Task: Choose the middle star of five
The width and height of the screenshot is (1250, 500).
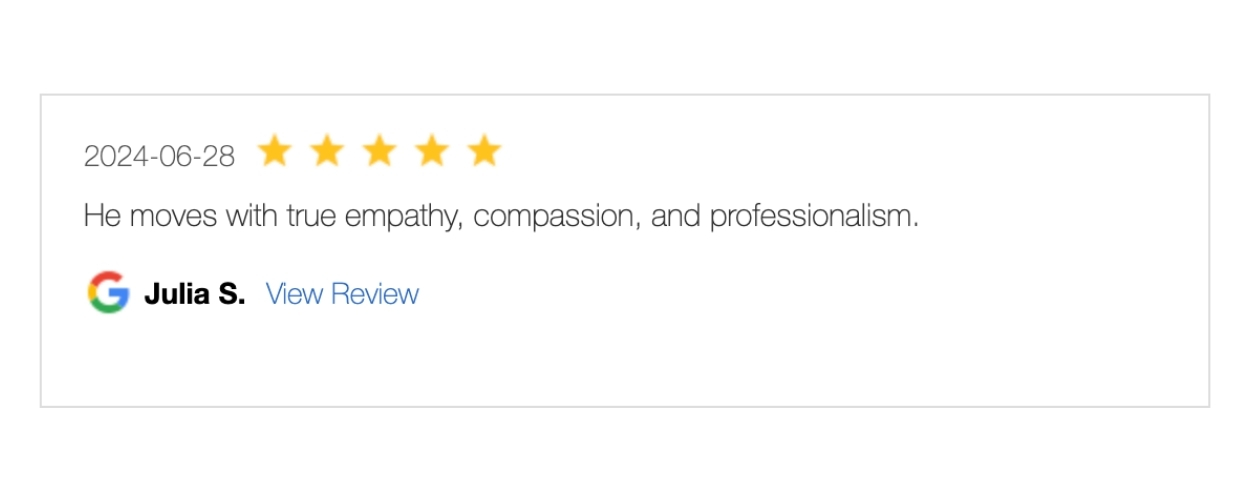Action: 379,151
